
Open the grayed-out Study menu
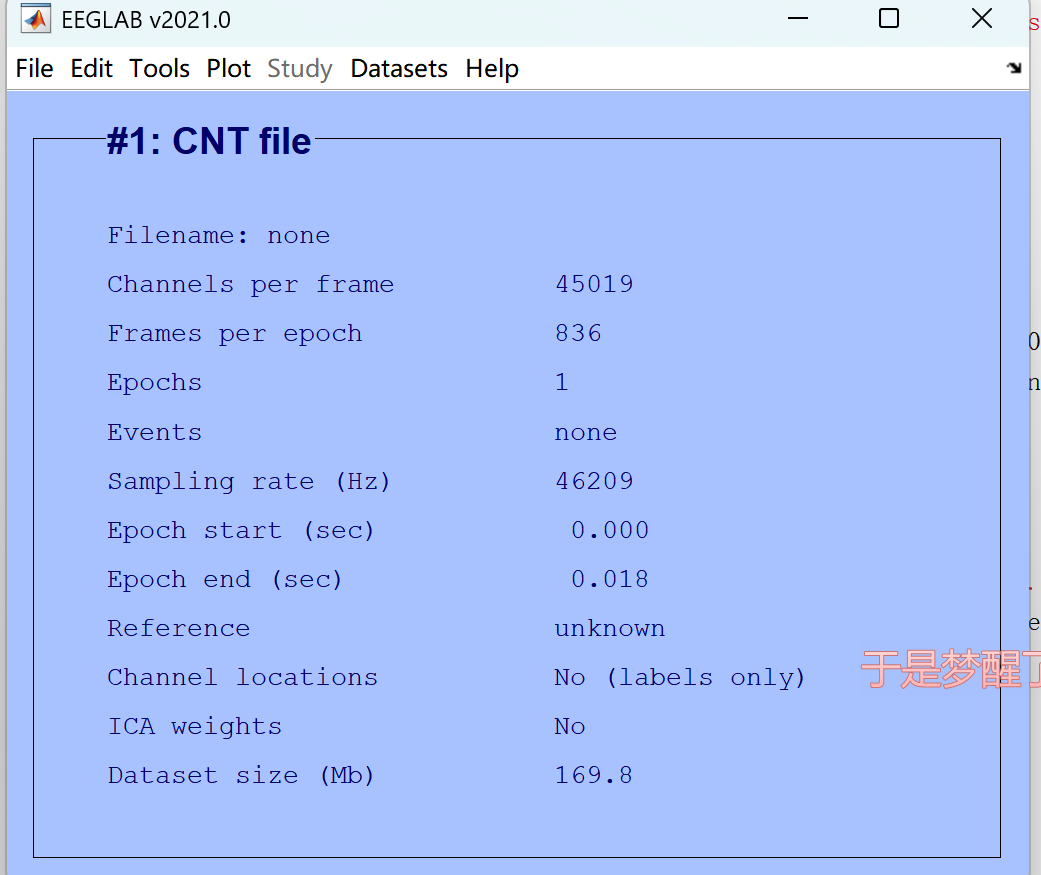pos(300,69)
